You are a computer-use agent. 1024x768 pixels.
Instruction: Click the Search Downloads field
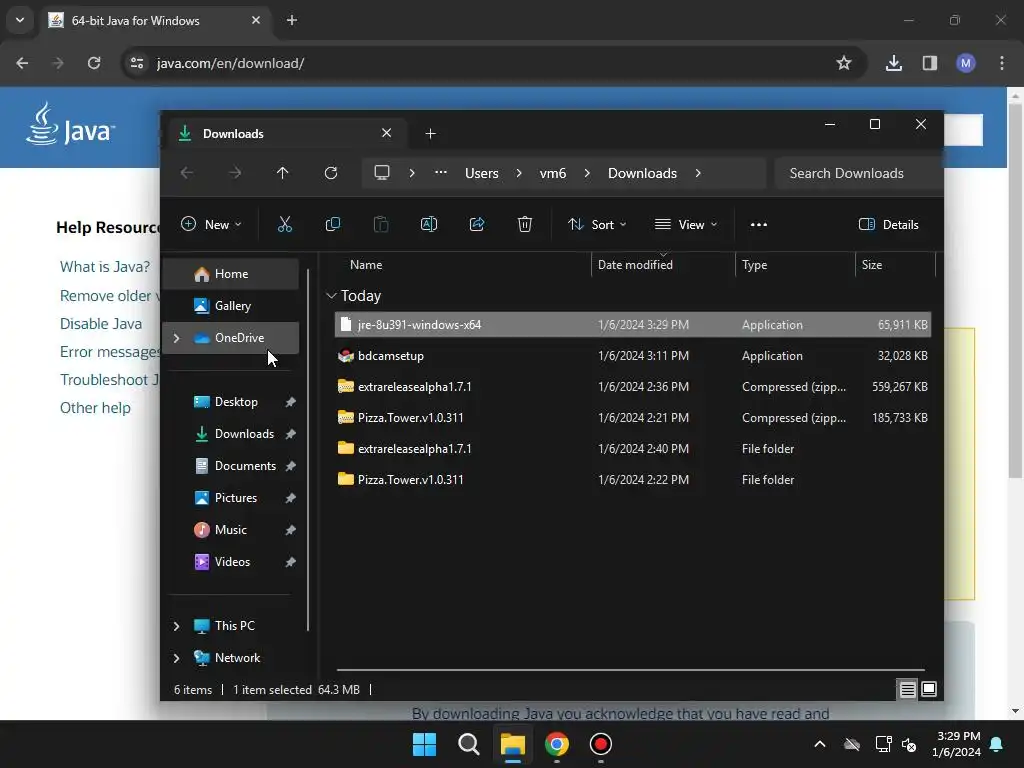tap(859, 173)
